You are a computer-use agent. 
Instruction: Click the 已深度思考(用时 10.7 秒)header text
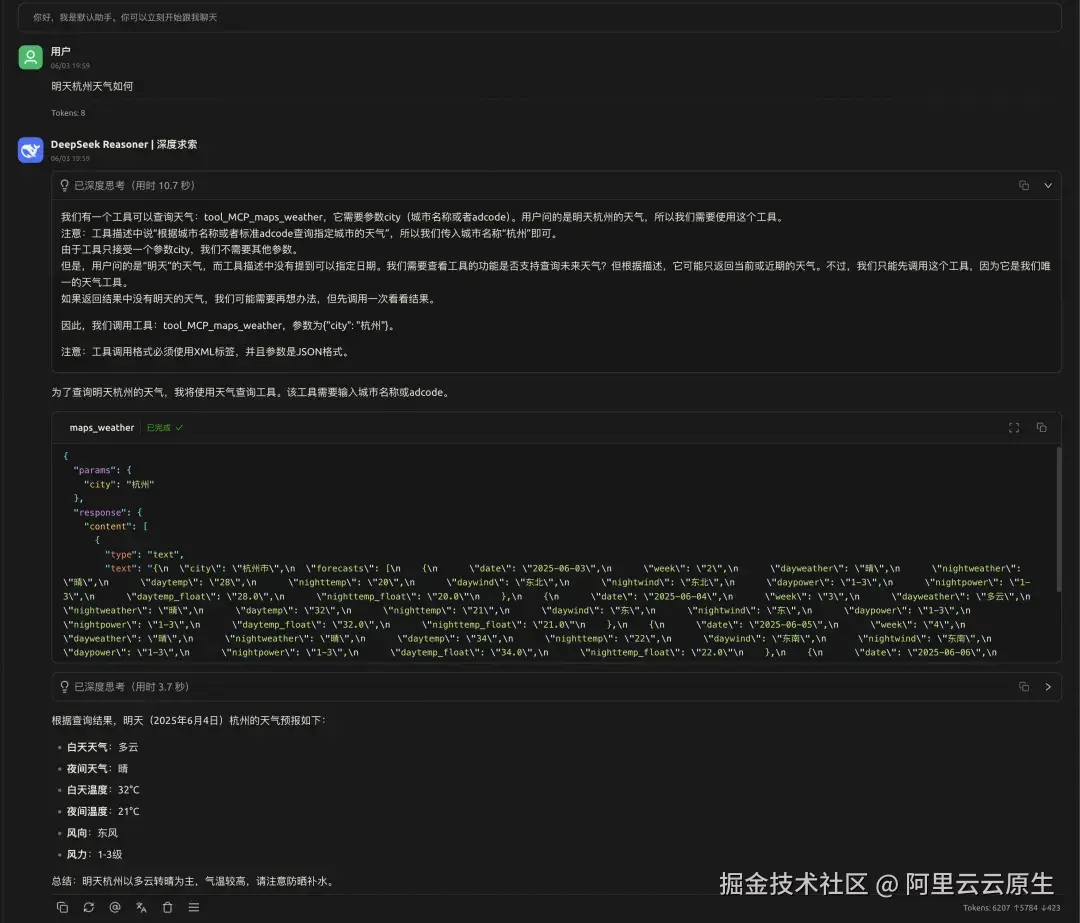(x=134, y=185)
